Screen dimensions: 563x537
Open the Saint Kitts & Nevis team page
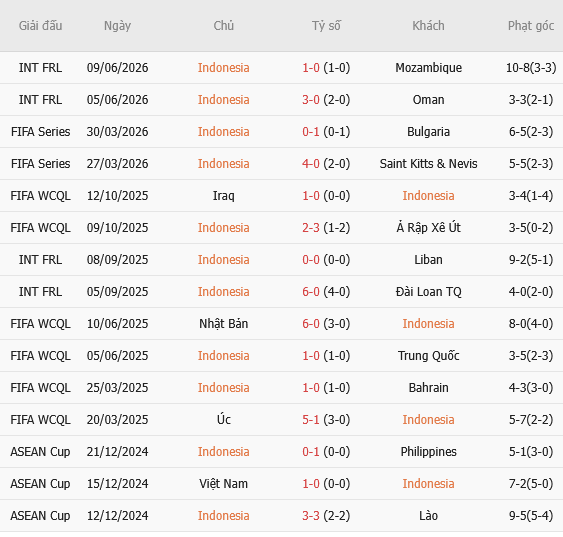click(428, 164)
